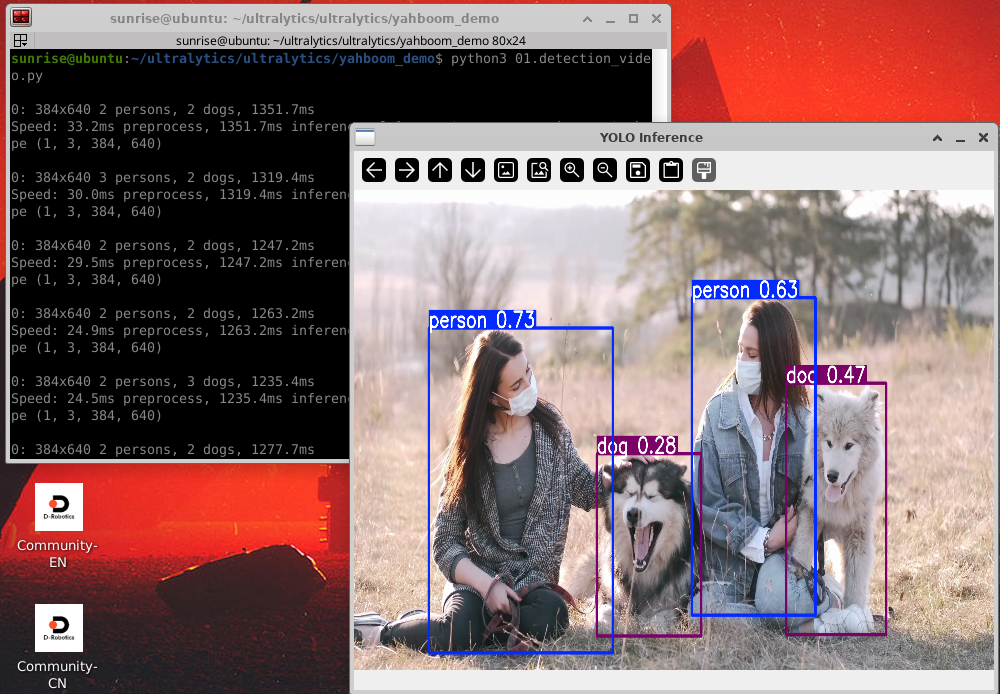The image size is (1000, 694).
Task: Maximize the terminal window
Action: (633, 18)
